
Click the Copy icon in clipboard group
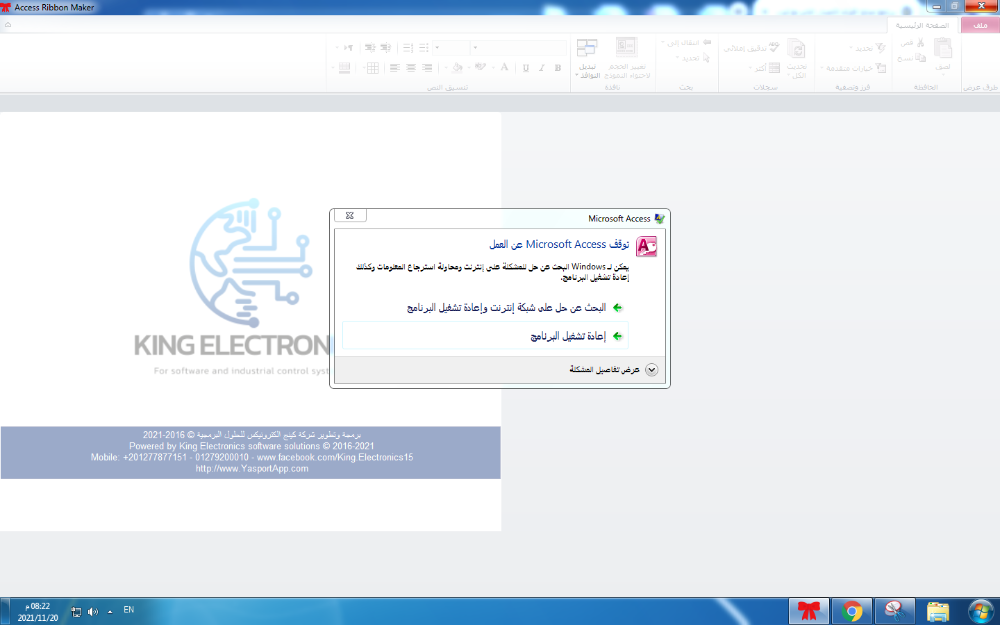point(920,57)
